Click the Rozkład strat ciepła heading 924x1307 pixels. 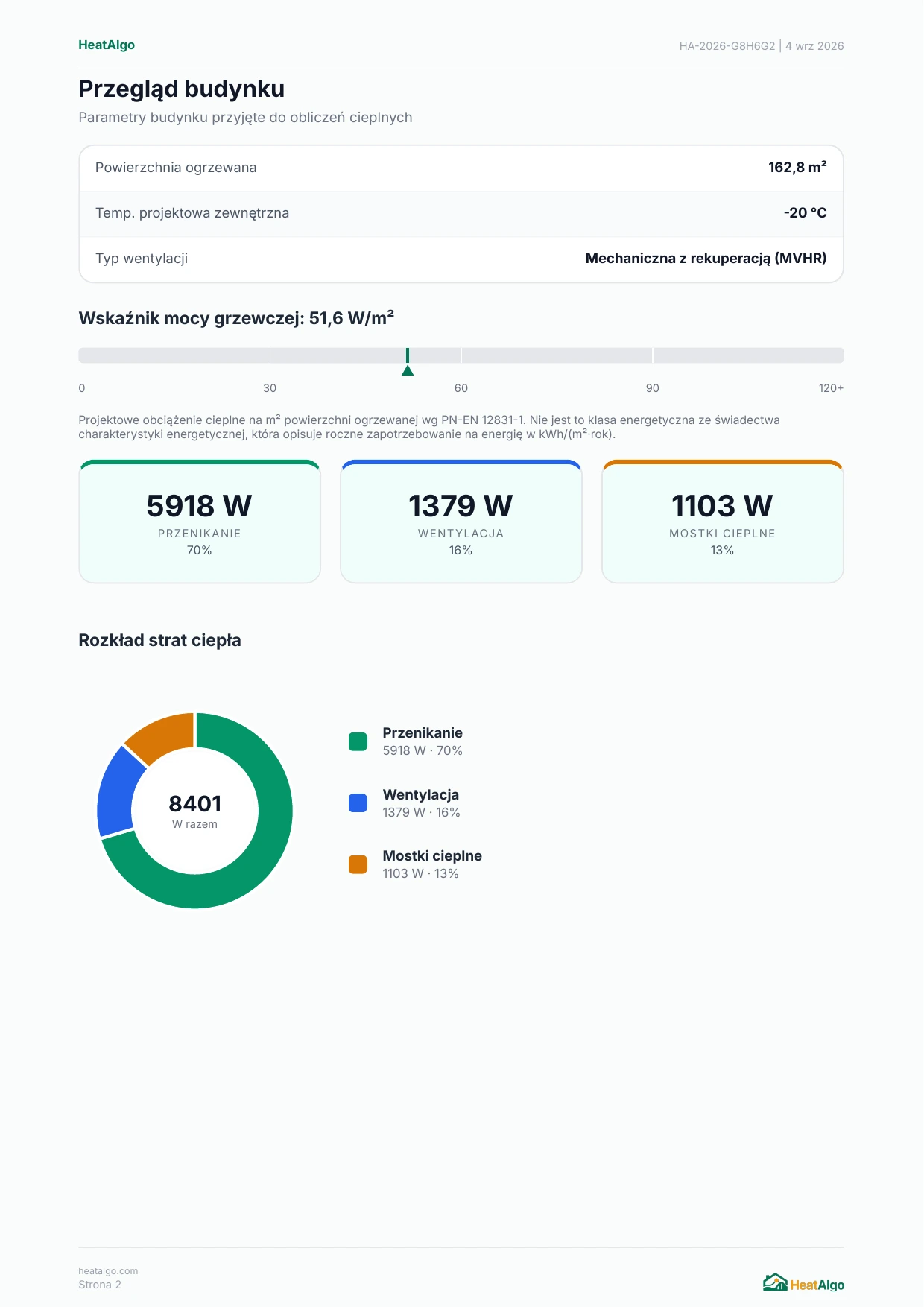159,641
